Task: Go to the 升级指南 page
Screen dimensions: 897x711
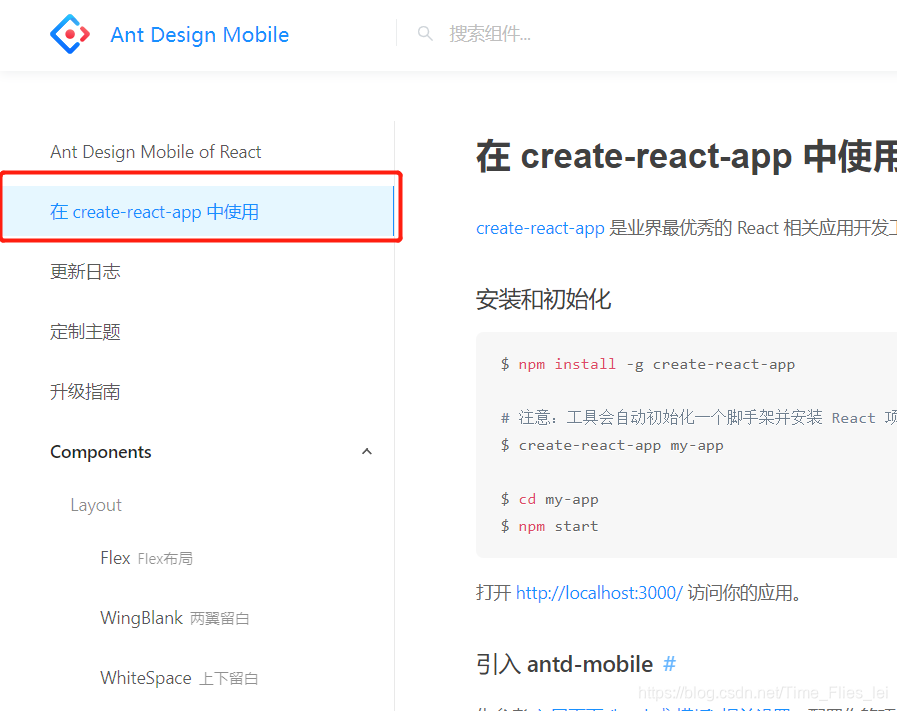Action: coord(85,392)
